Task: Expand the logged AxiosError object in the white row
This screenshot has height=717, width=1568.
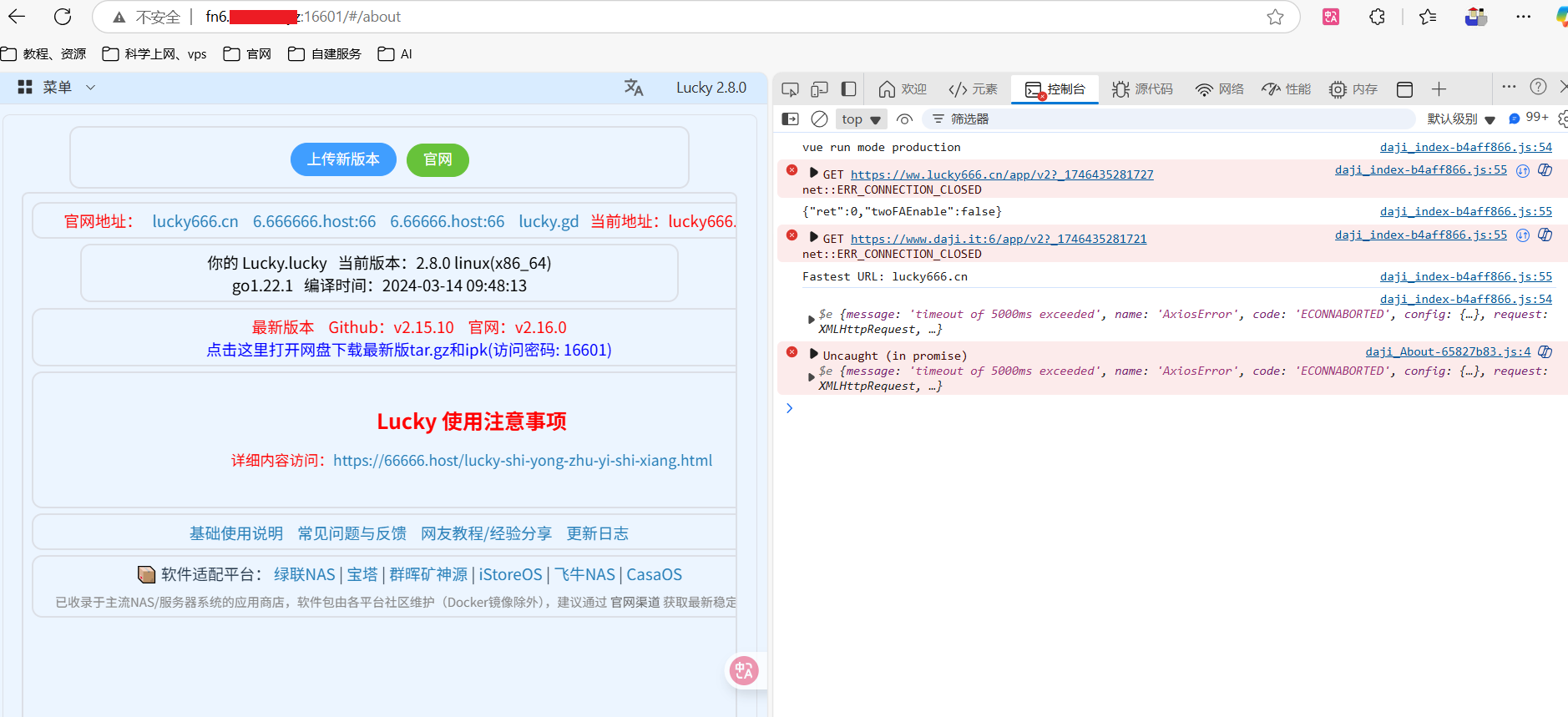Action: coord(812,321)
